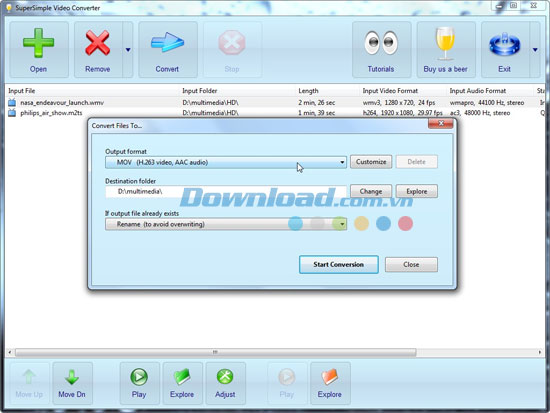Click the blue arrow Convert toolbar button
Viewport: 550px width, 413px height.
coord(168,49)
